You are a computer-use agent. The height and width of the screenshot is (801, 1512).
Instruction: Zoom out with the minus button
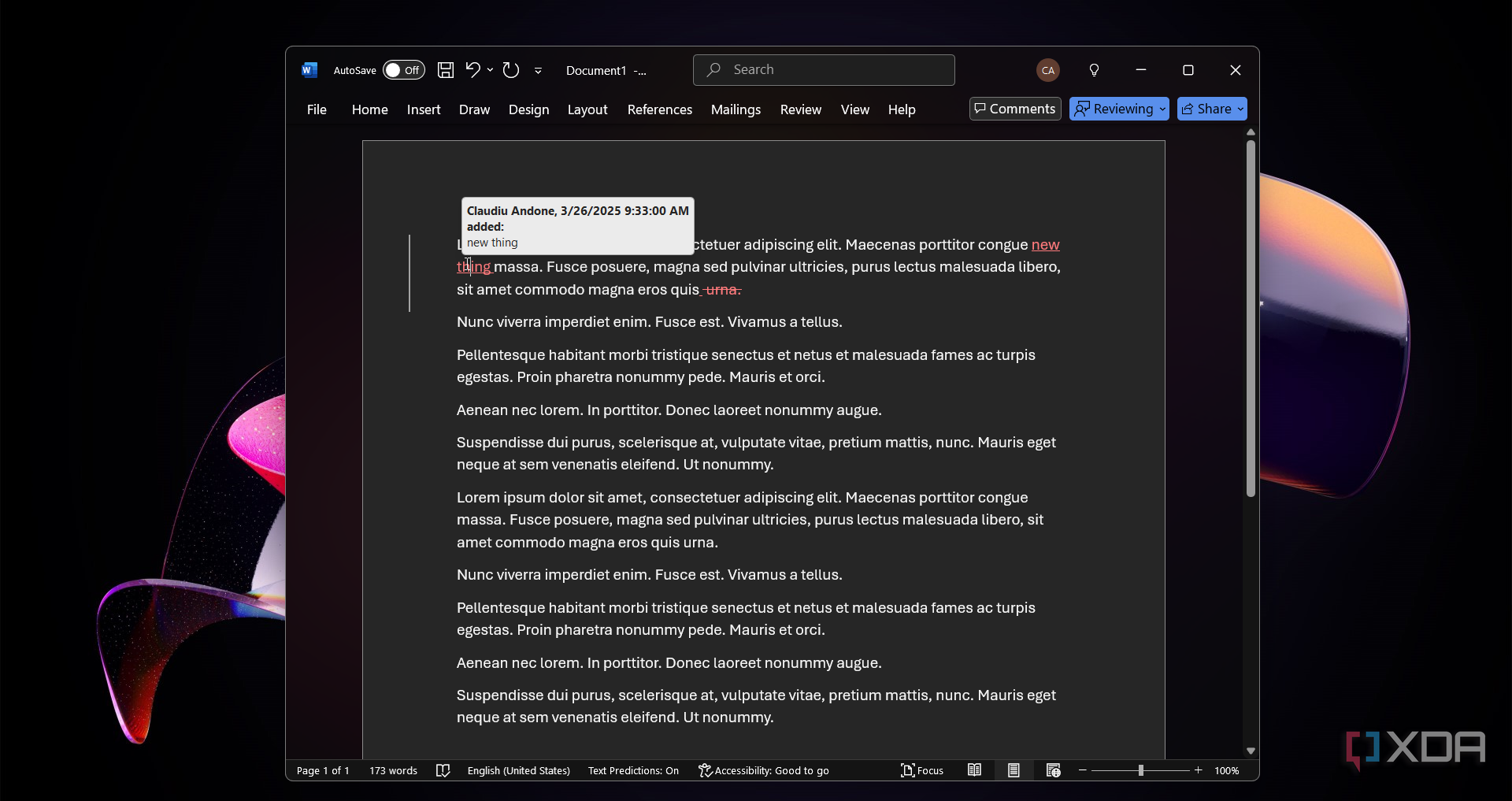click(1083, 770)
